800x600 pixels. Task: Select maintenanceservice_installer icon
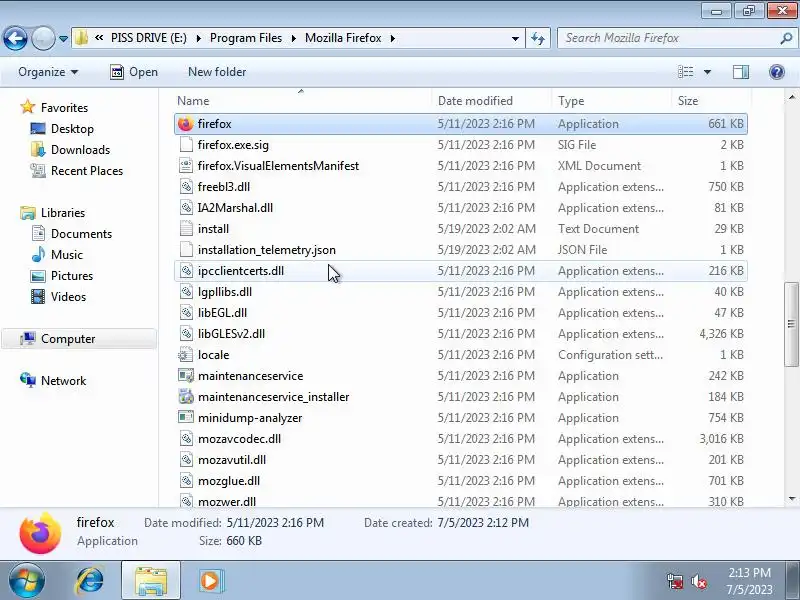click(186, 396)
